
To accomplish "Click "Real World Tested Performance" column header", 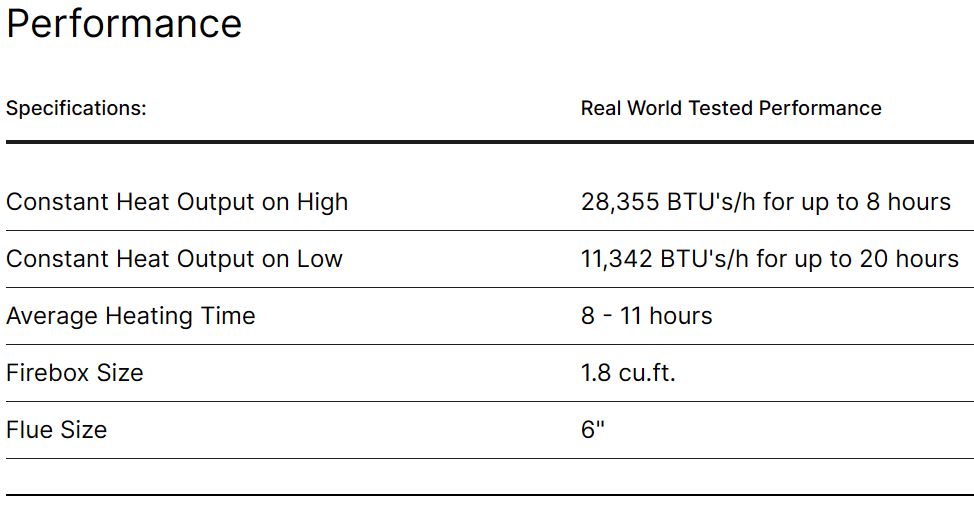I will 731,108.
